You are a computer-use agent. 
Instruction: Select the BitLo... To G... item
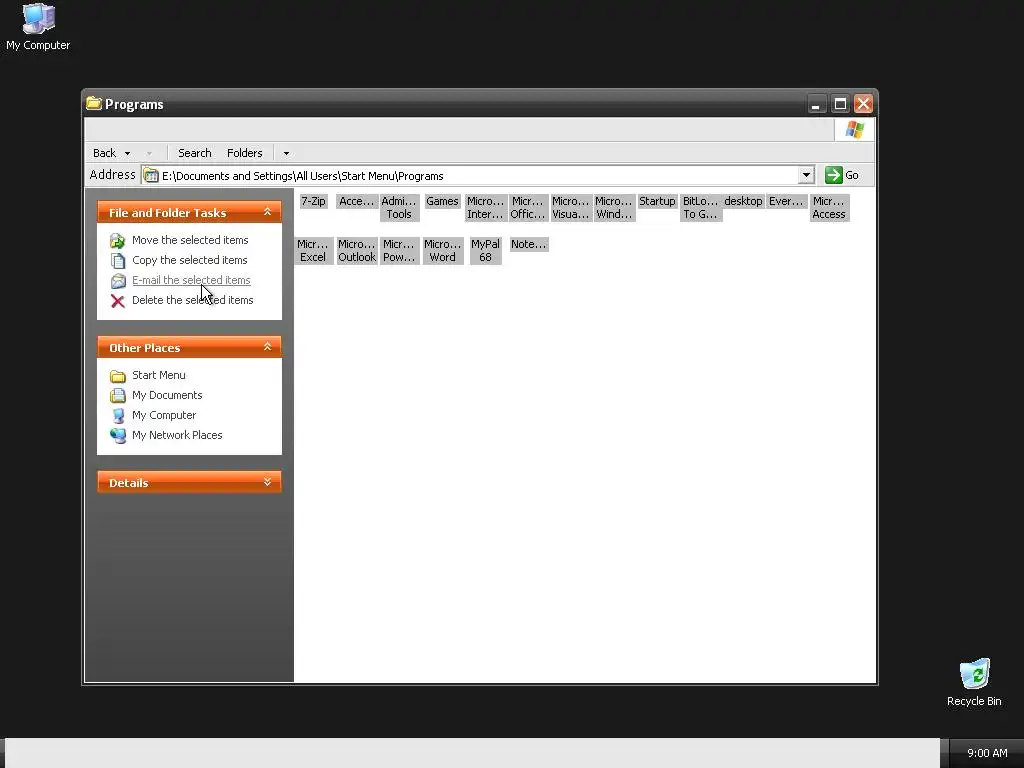point(700,208)
